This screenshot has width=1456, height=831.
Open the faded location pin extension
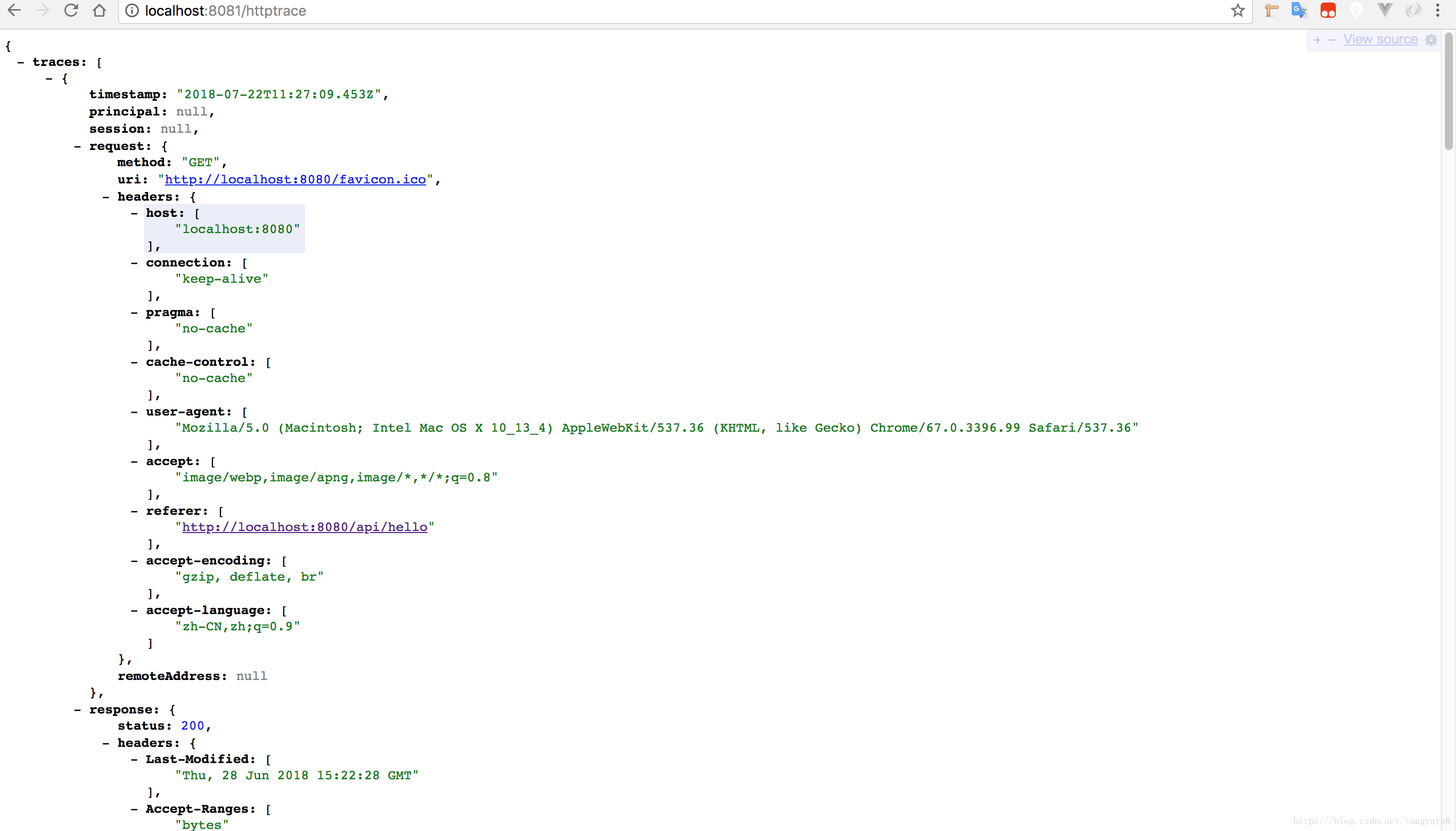(x=1357, y=10)
